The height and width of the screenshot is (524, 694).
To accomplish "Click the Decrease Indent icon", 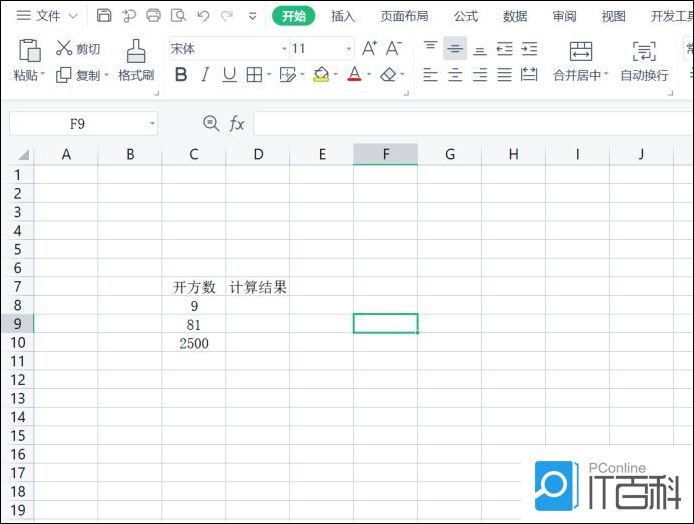I will click(x=505, y=48).
